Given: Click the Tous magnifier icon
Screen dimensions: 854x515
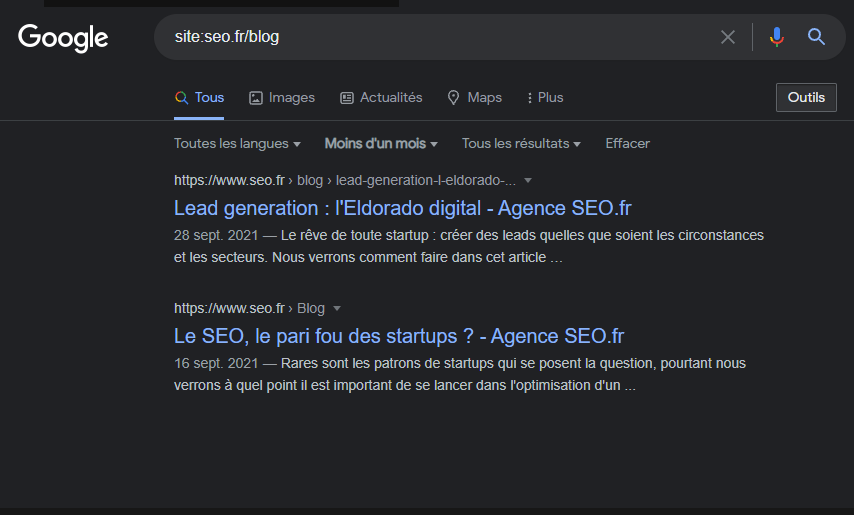Looking at the screenshot, I should pyautogui.click(x=181, y=98).
